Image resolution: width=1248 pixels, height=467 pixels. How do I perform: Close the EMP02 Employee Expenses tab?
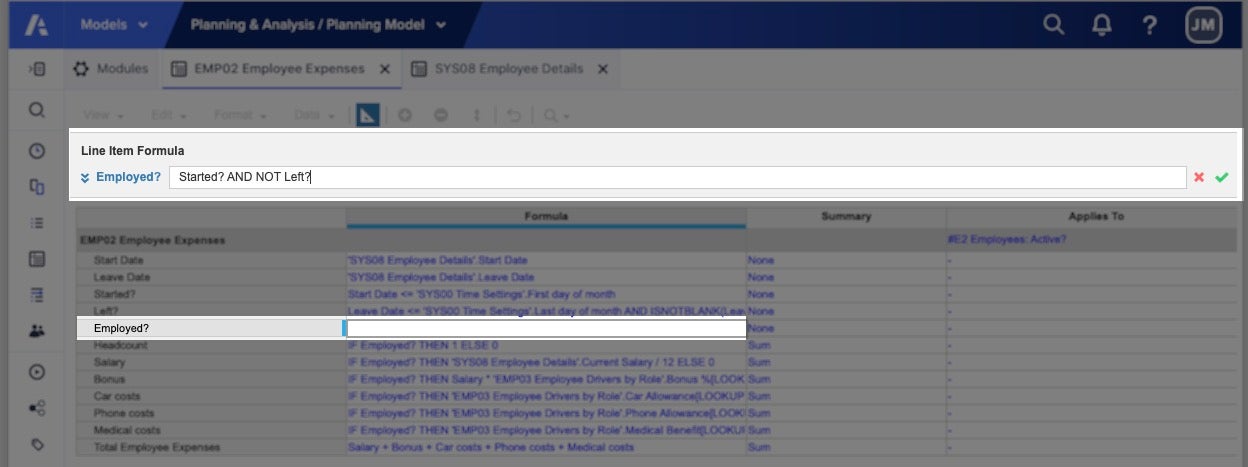click(x=385, y=69)
